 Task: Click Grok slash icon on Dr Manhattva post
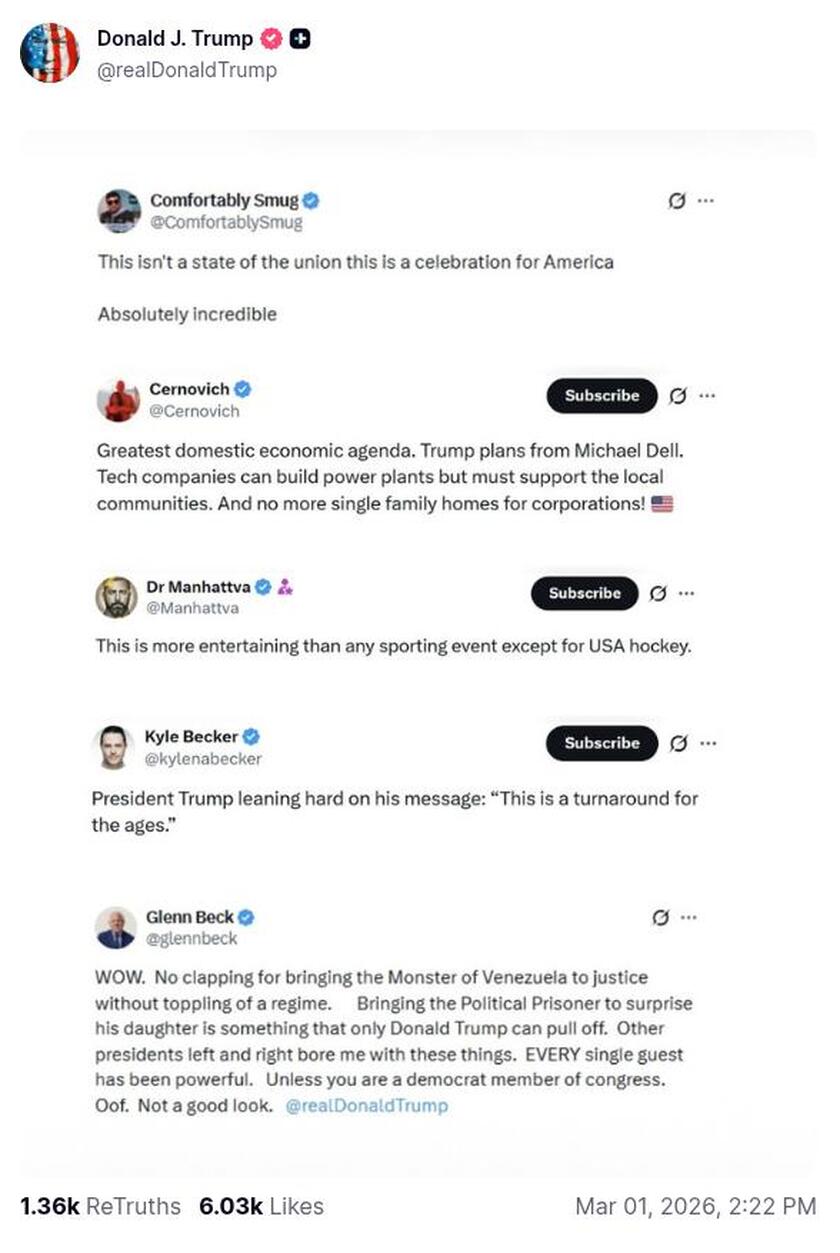(x=658, y=593)
